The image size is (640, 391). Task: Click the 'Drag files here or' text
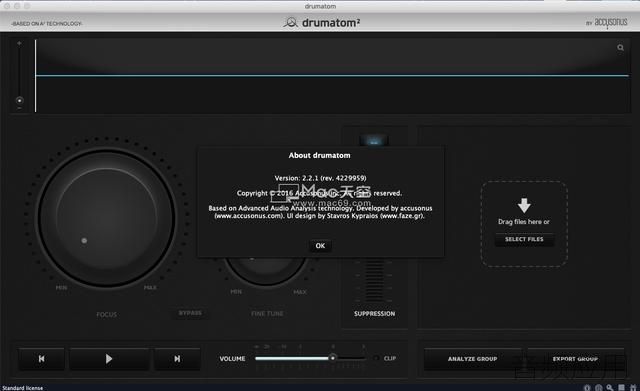524,222
